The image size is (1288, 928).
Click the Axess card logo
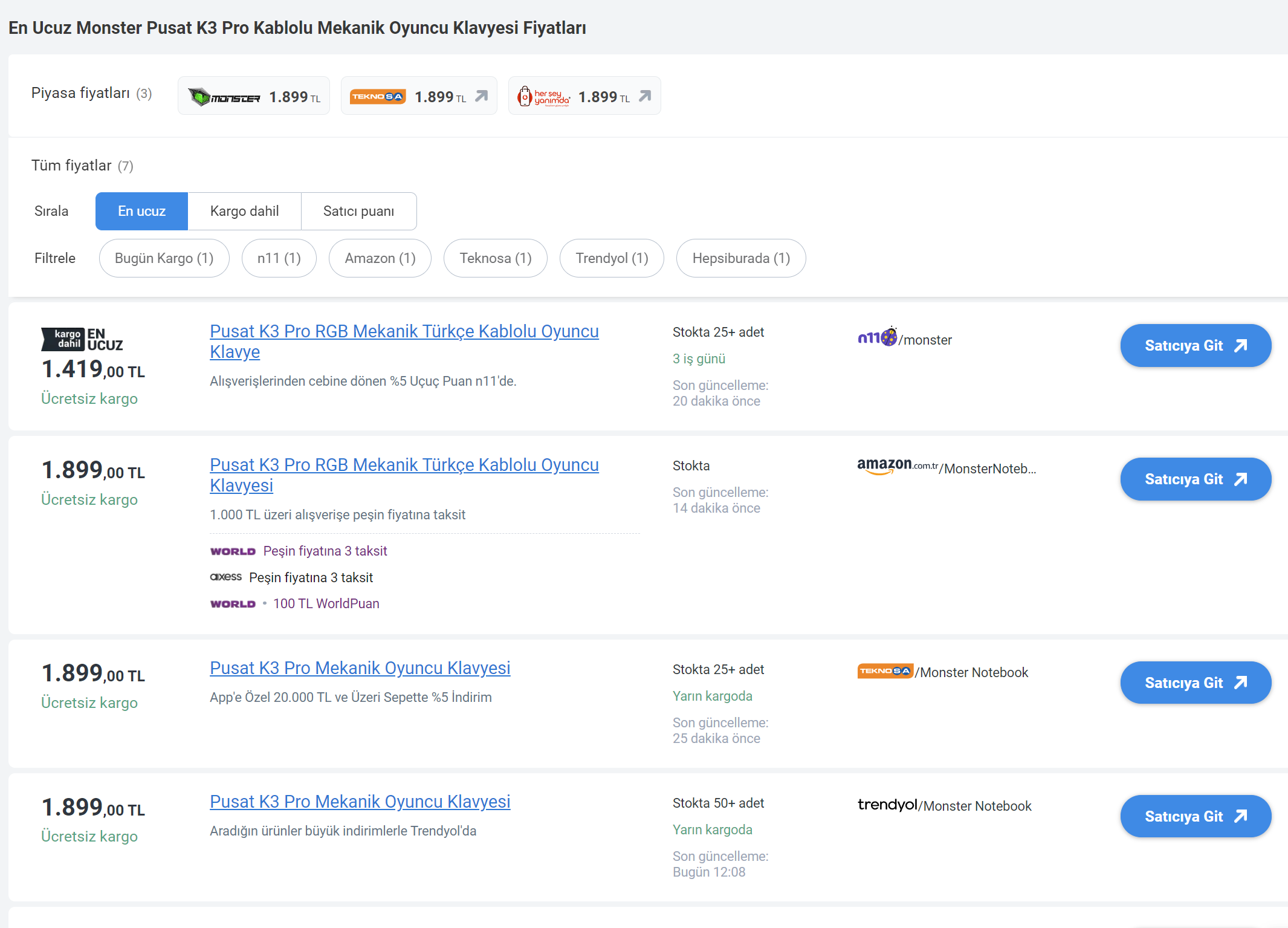pyautogui.click(x=225, y=577)
